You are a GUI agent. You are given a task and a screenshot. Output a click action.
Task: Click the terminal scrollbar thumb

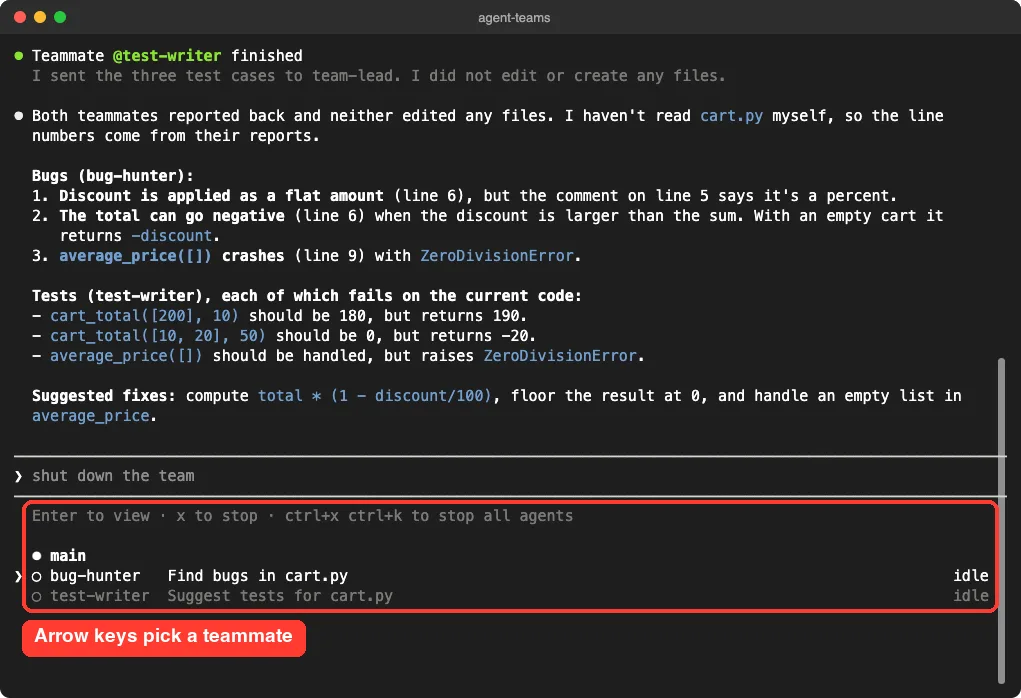tap(1001, 520)
